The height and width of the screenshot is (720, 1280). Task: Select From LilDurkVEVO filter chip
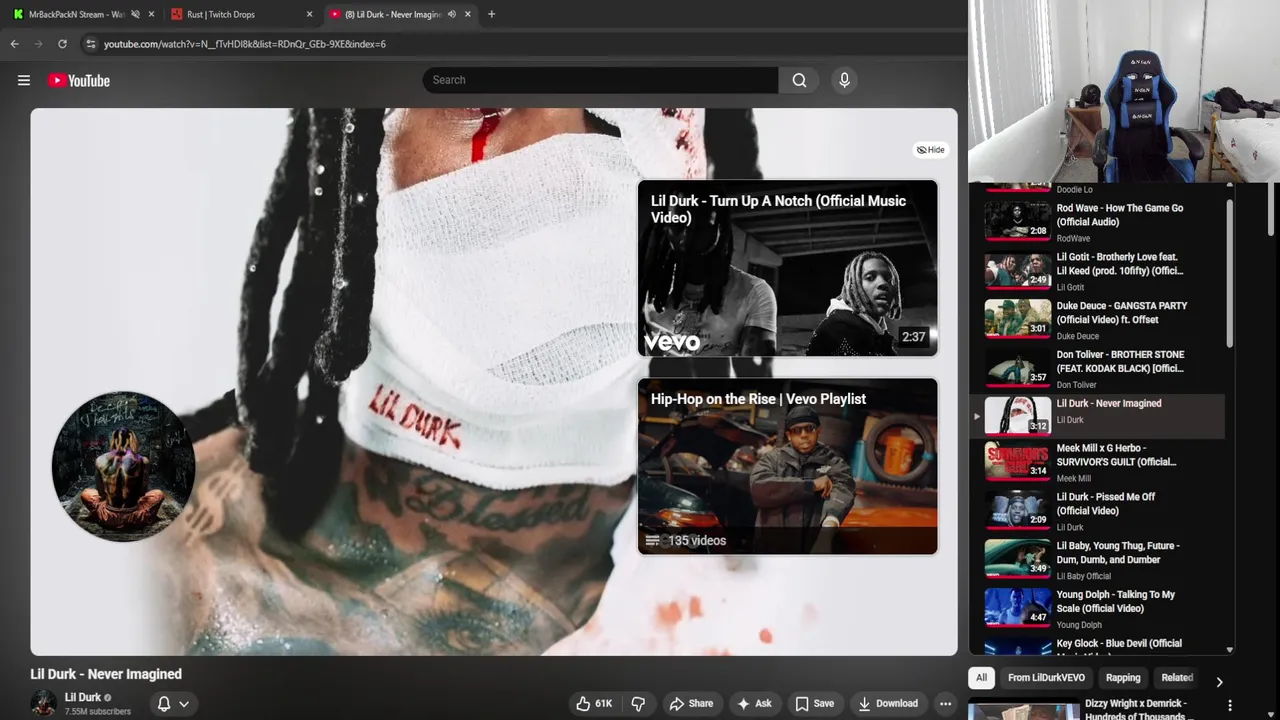1046,678
